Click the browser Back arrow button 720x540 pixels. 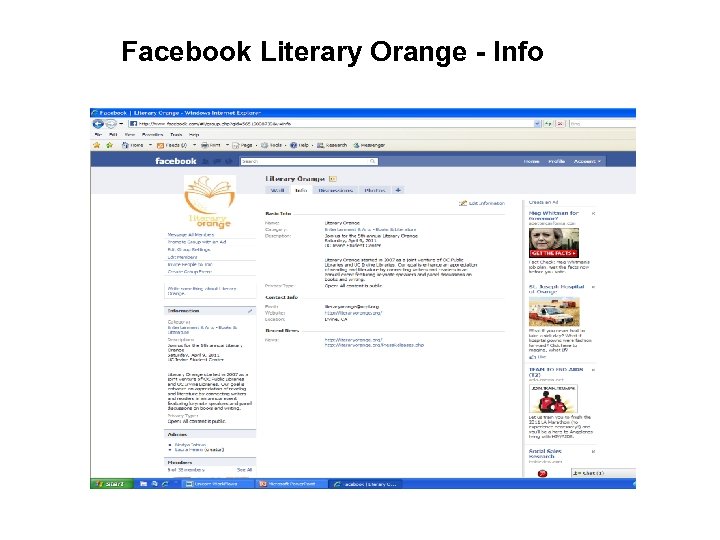pos(98,124)
